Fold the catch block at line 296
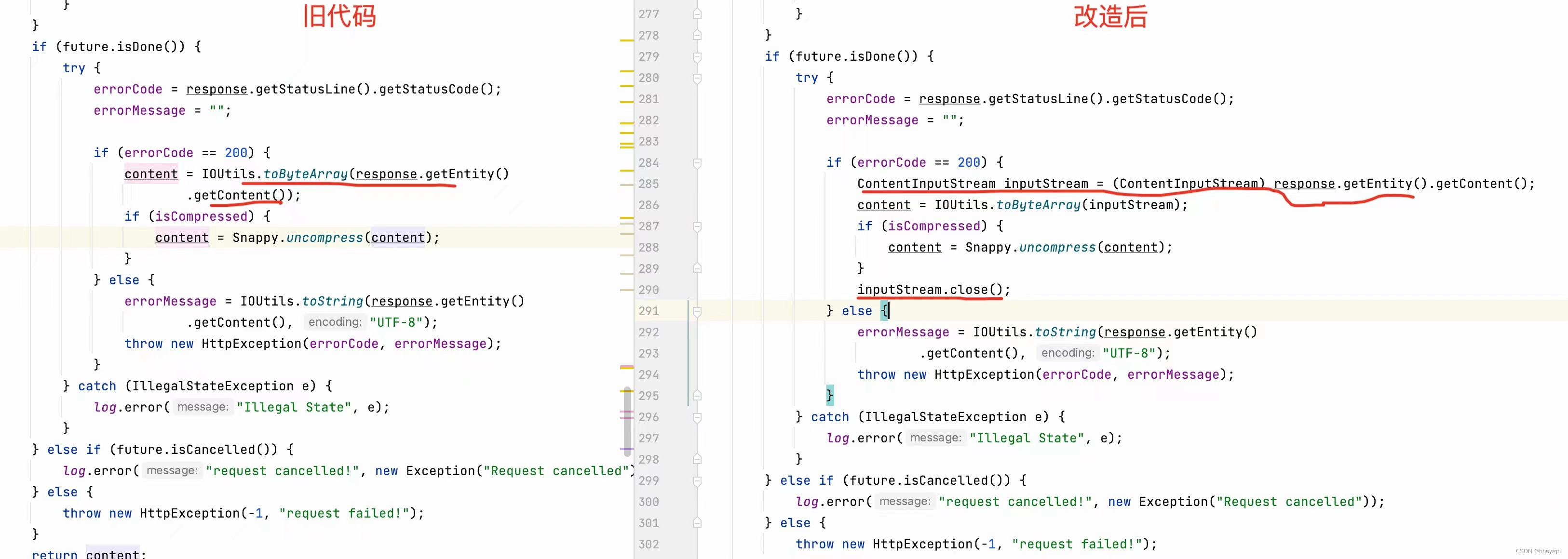Viewport: 1568px width, 559px height. click(x=697, y=417)
